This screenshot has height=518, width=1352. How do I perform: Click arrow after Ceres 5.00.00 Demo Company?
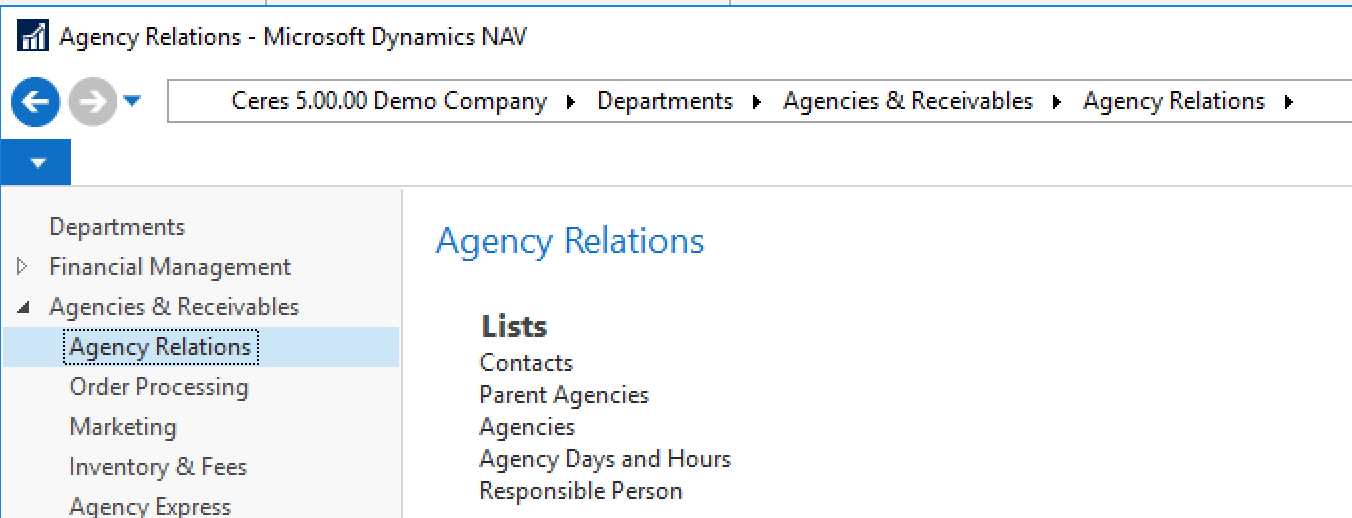point(571,102)
